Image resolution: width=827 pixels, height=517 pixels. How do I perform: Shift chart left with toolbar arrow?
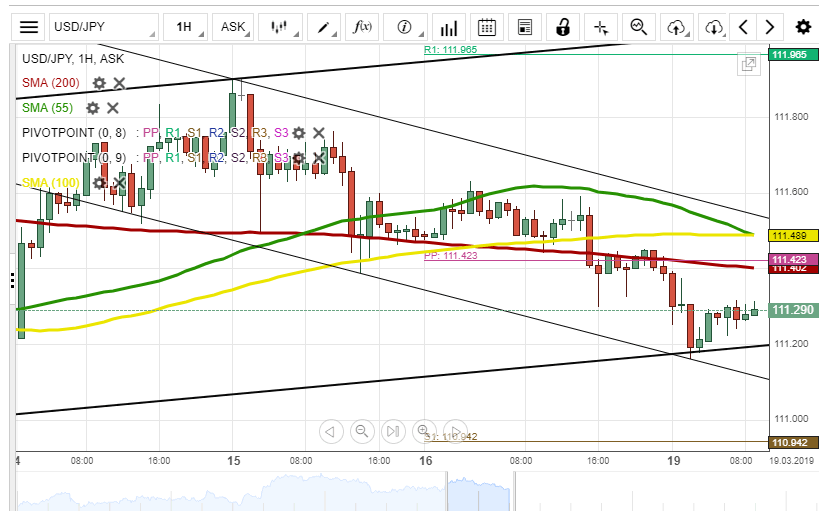[x=743, y=27]
